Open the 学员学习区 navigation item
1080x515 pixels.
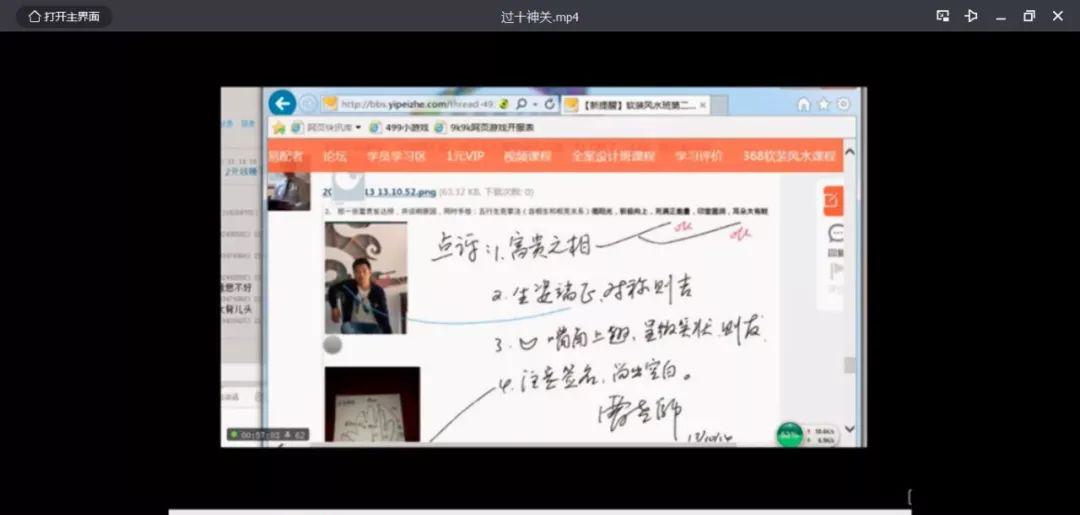(396, 156)
